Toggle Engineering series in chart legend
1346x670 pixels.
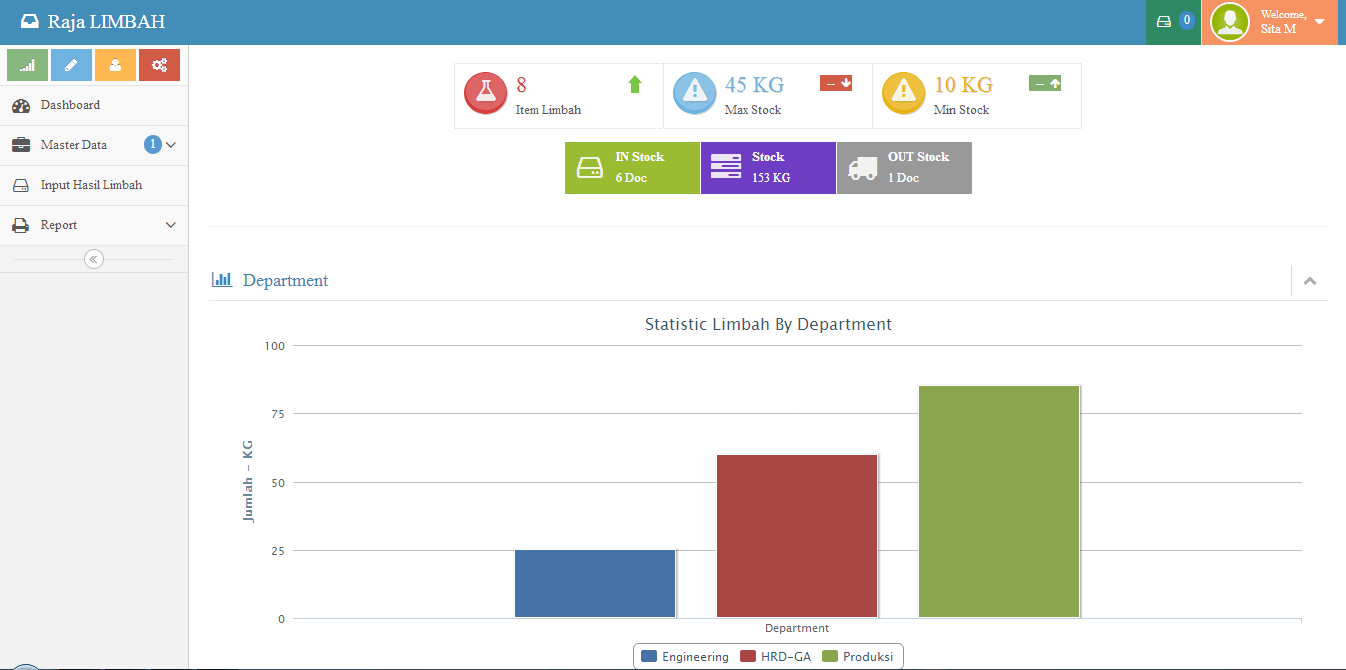685,657
